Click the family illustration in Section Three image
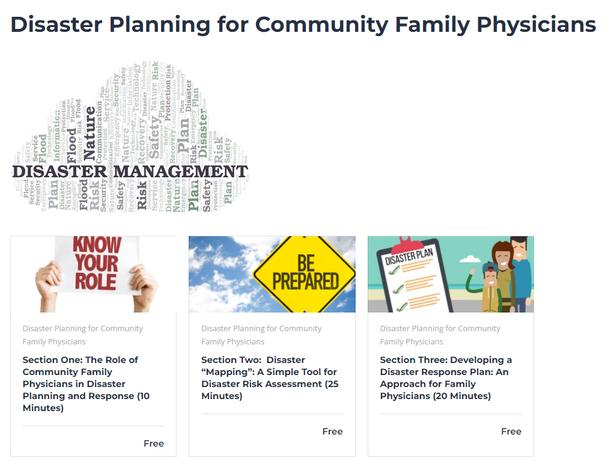Screen dimensions: 605x476 pyautogui.click(x=500, y=275)
